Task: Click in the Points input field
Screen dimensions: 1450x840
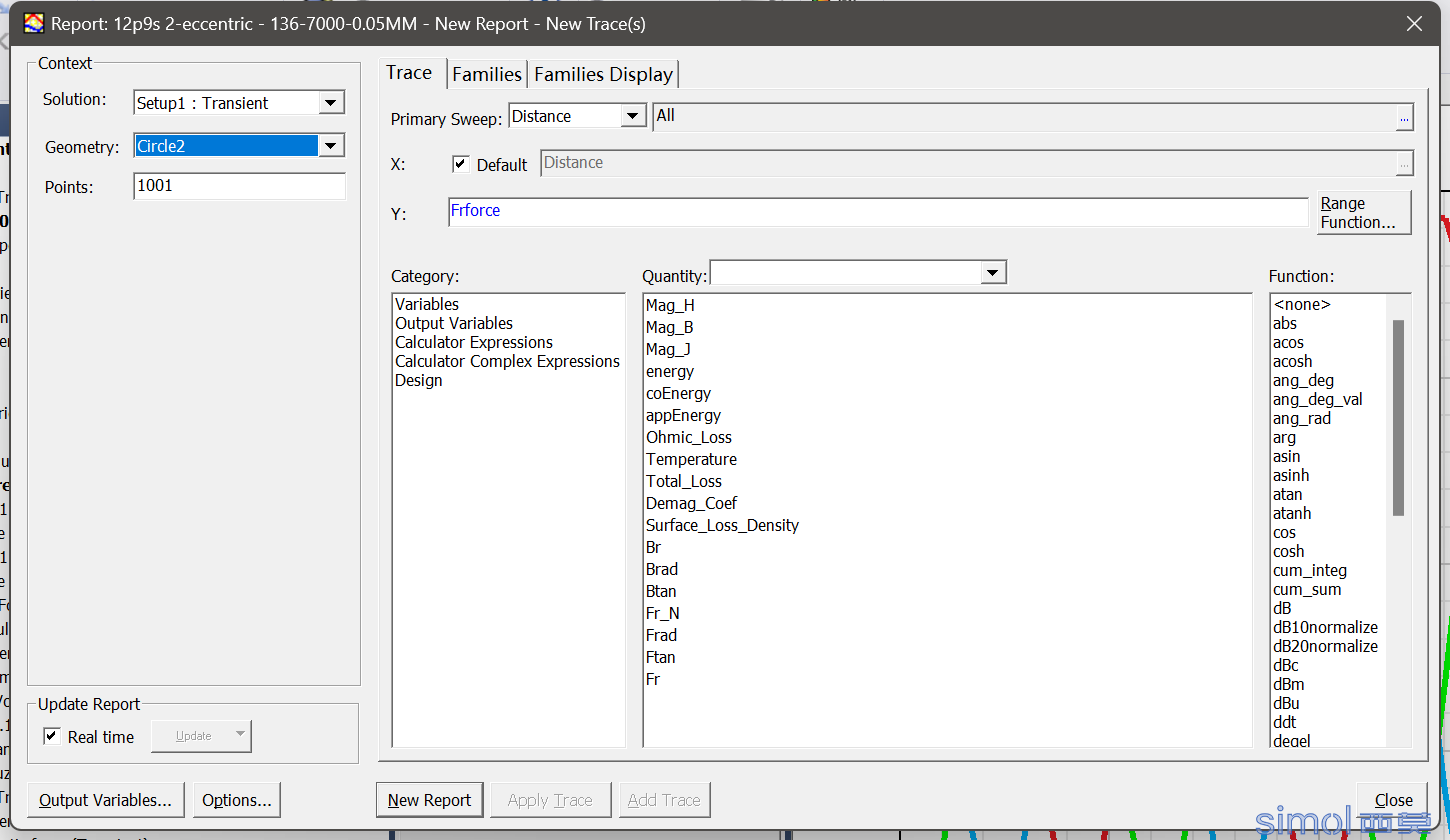Action: pos(240,186)
